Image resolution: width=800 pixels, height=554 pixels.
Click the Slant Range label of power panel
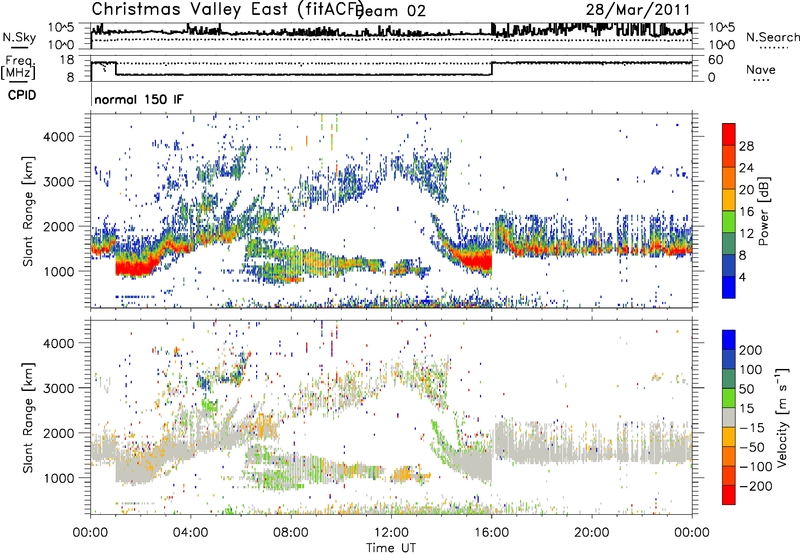coord(28,211)
